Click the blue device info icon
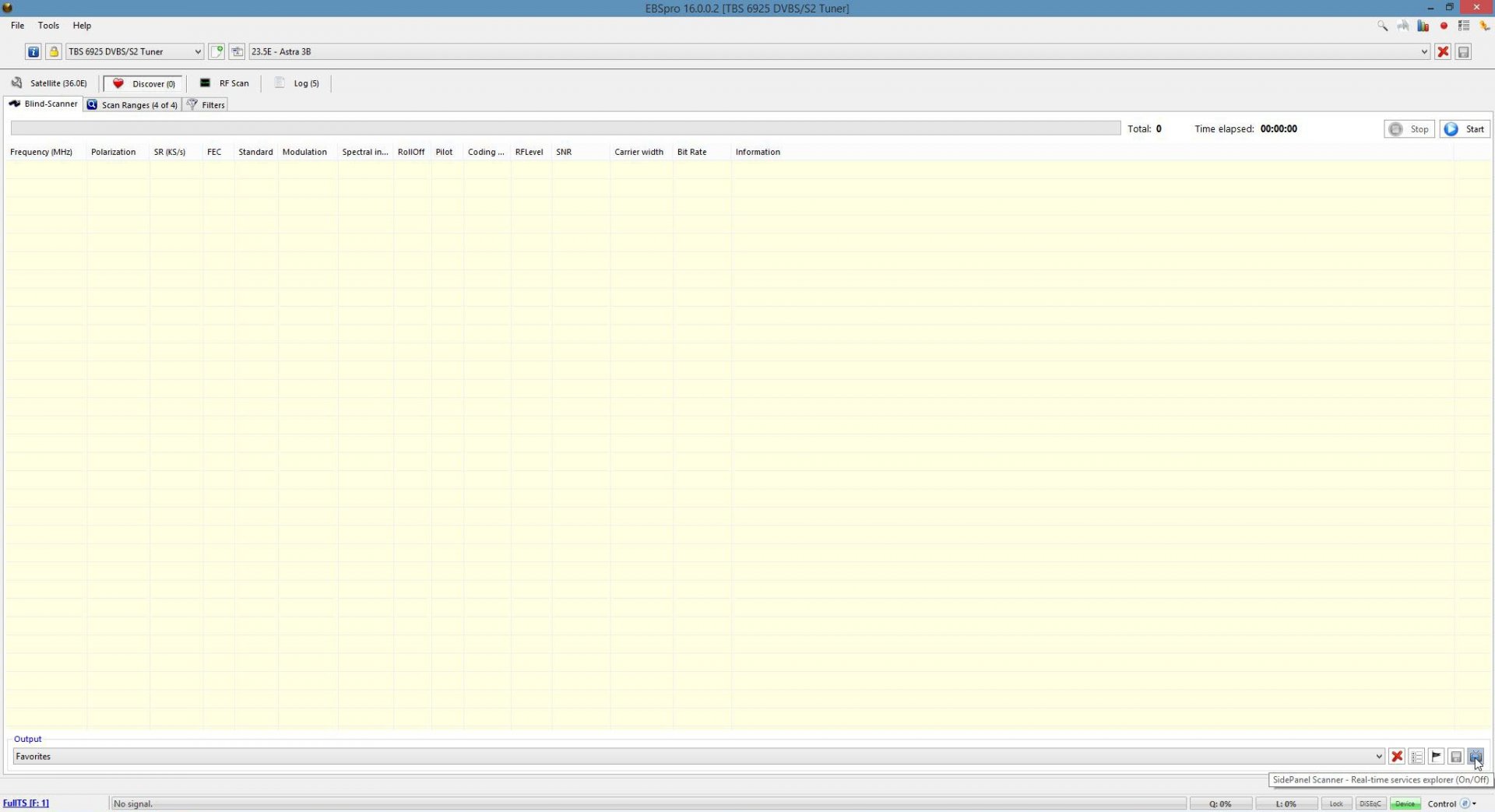 (33, 51)
